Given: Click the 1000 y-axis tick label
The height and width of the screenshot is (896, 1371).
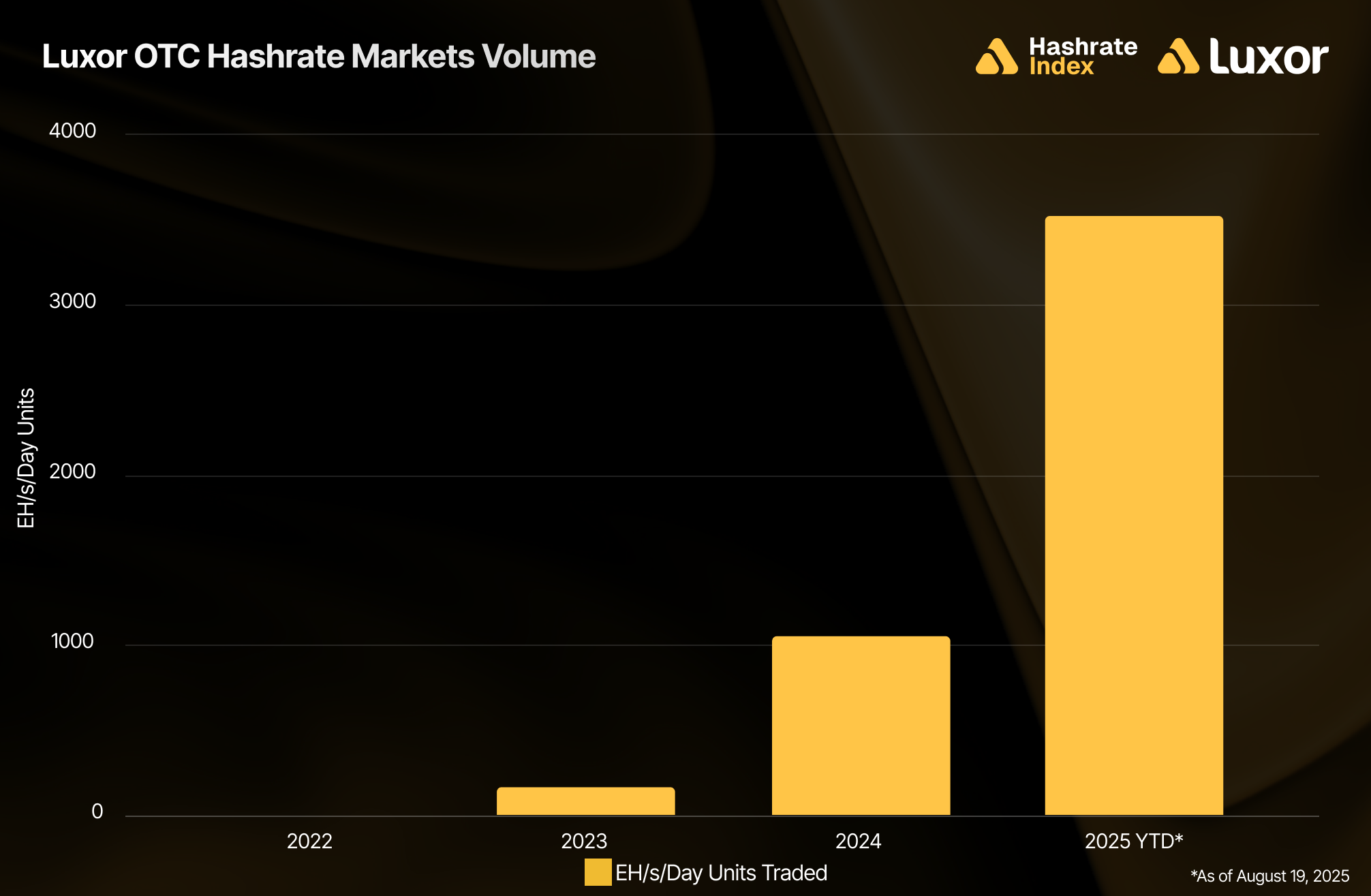Looking at the screenshot, I should 72,641.
